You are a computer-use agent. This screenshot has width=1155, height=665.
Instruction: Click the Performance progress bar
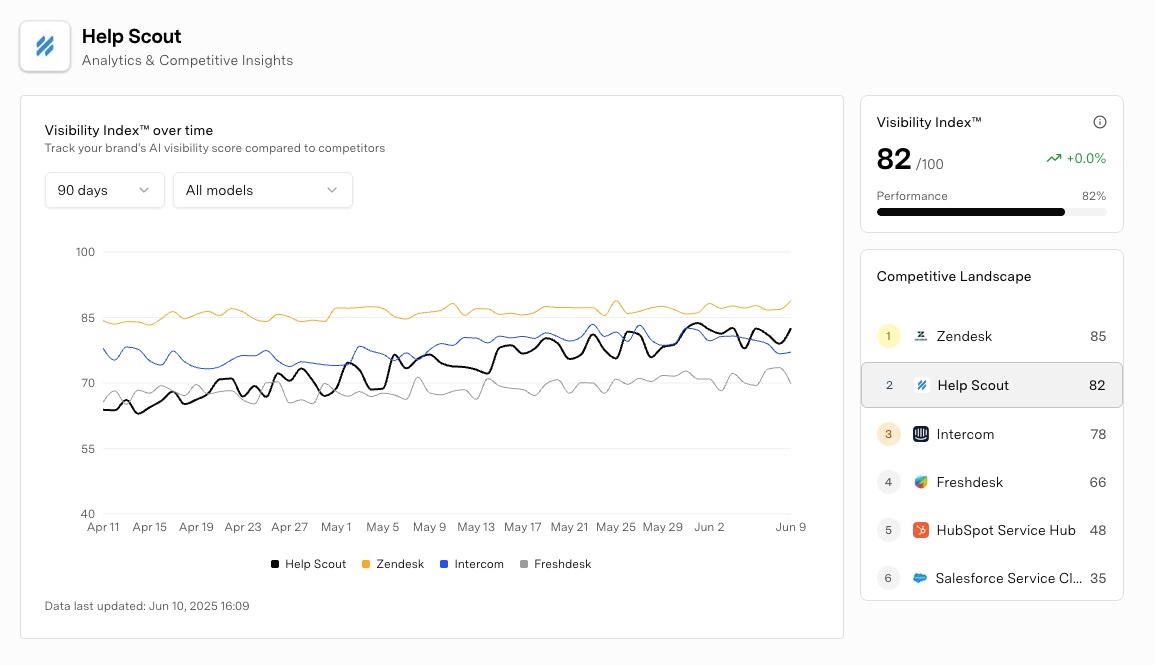pyautogui.click(x=991, y=212)
